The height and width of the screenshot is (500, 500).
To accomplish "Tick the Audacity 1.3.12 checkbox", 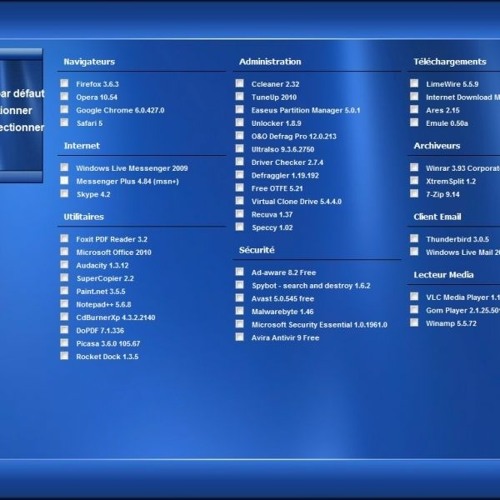I will (64, 264).
